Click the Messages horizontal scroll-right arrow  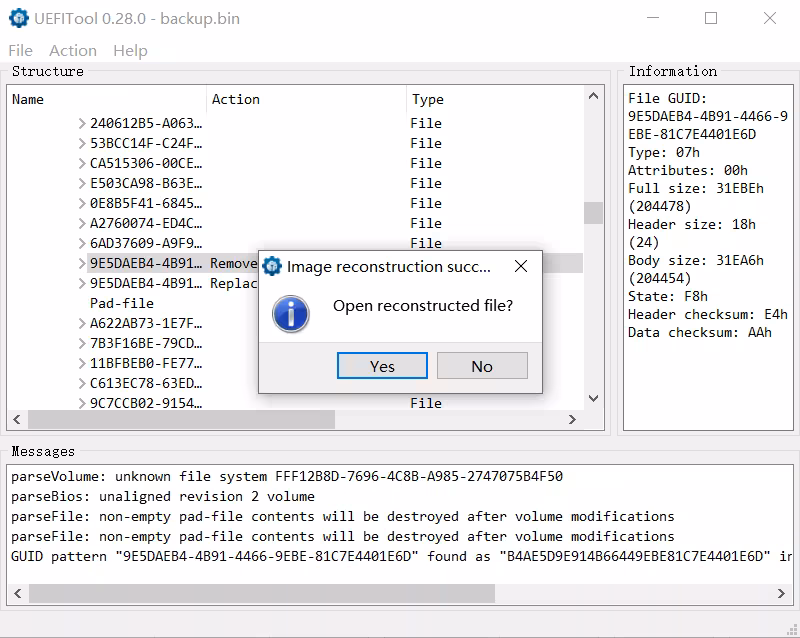point(781,594)
